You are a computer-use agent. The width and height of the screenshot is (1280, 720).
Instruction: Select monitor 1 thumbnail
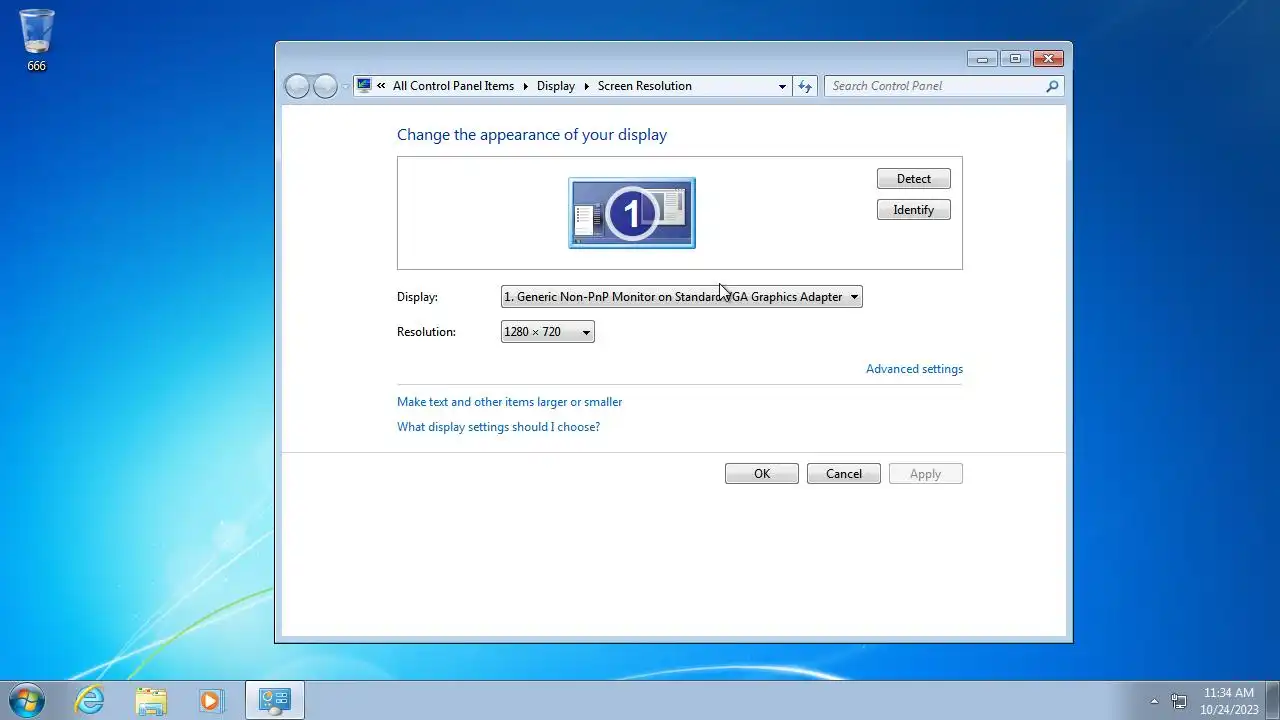632,213
